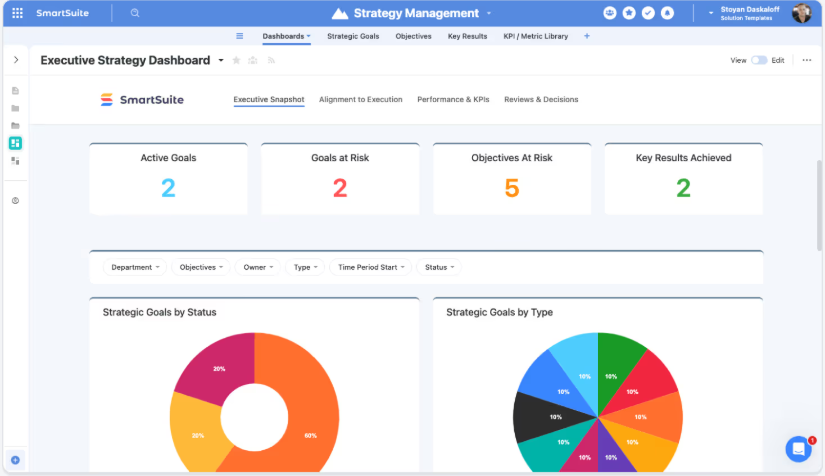This screenshot has height=476, width=825.
Task: Click the Strategic Goals by Status chart title
Action: [x=159, y=312]
